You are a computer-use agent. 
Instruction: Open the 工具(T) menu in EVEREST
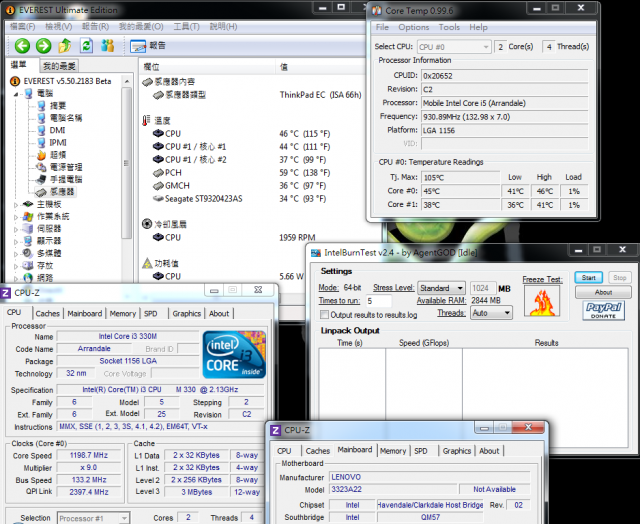(187, 27)
